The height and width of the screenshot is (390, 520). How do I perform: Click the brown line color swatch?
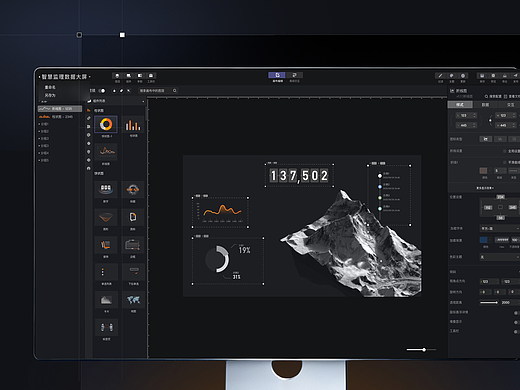tap(483, 171)
